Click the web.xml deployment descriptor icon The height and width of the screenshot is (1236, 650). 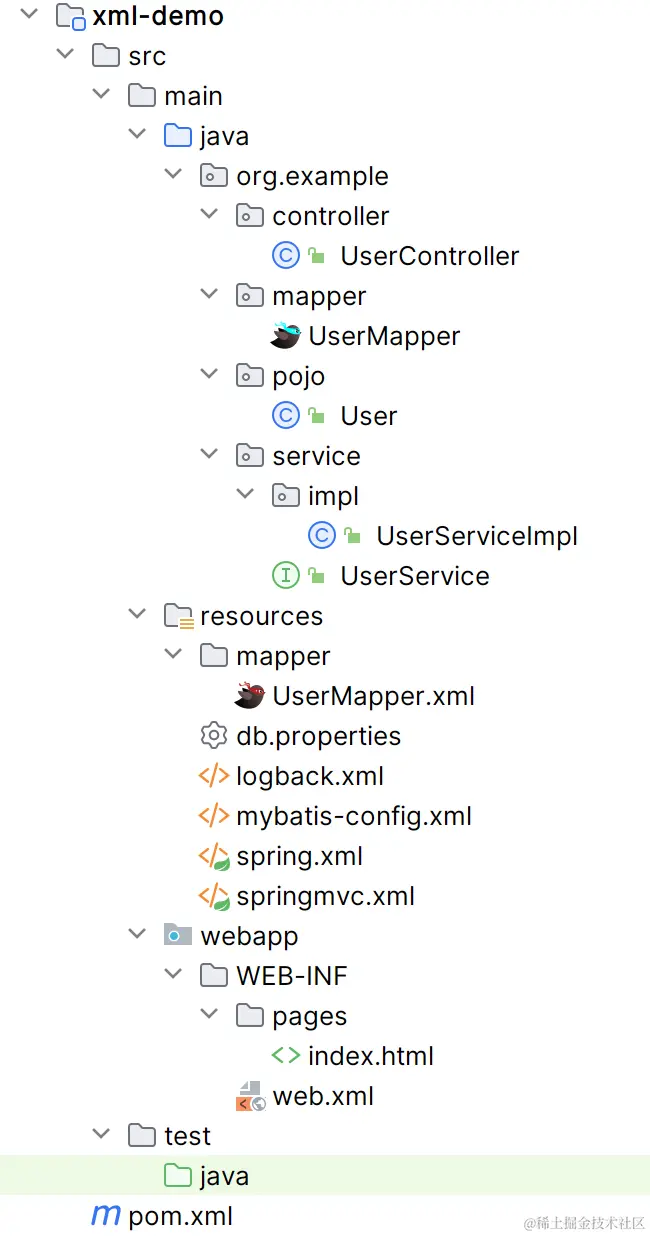249,1095
